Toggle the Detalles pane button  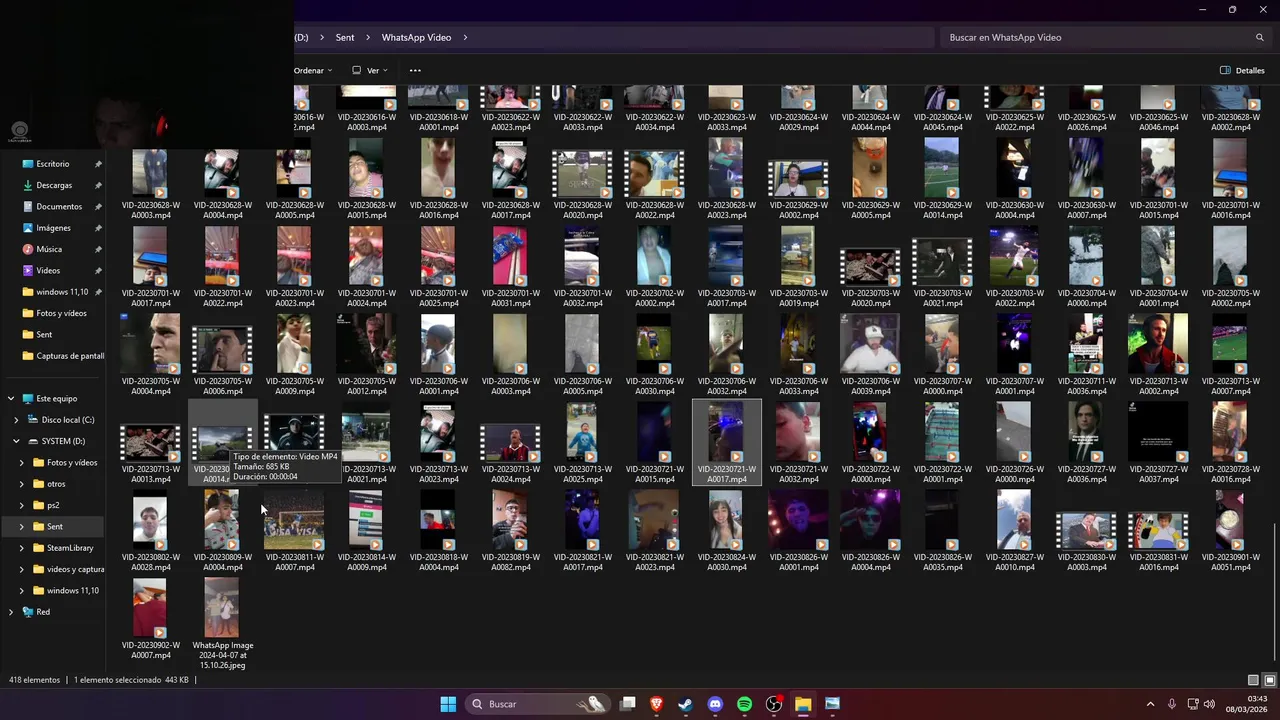[x=1242, y=70]
